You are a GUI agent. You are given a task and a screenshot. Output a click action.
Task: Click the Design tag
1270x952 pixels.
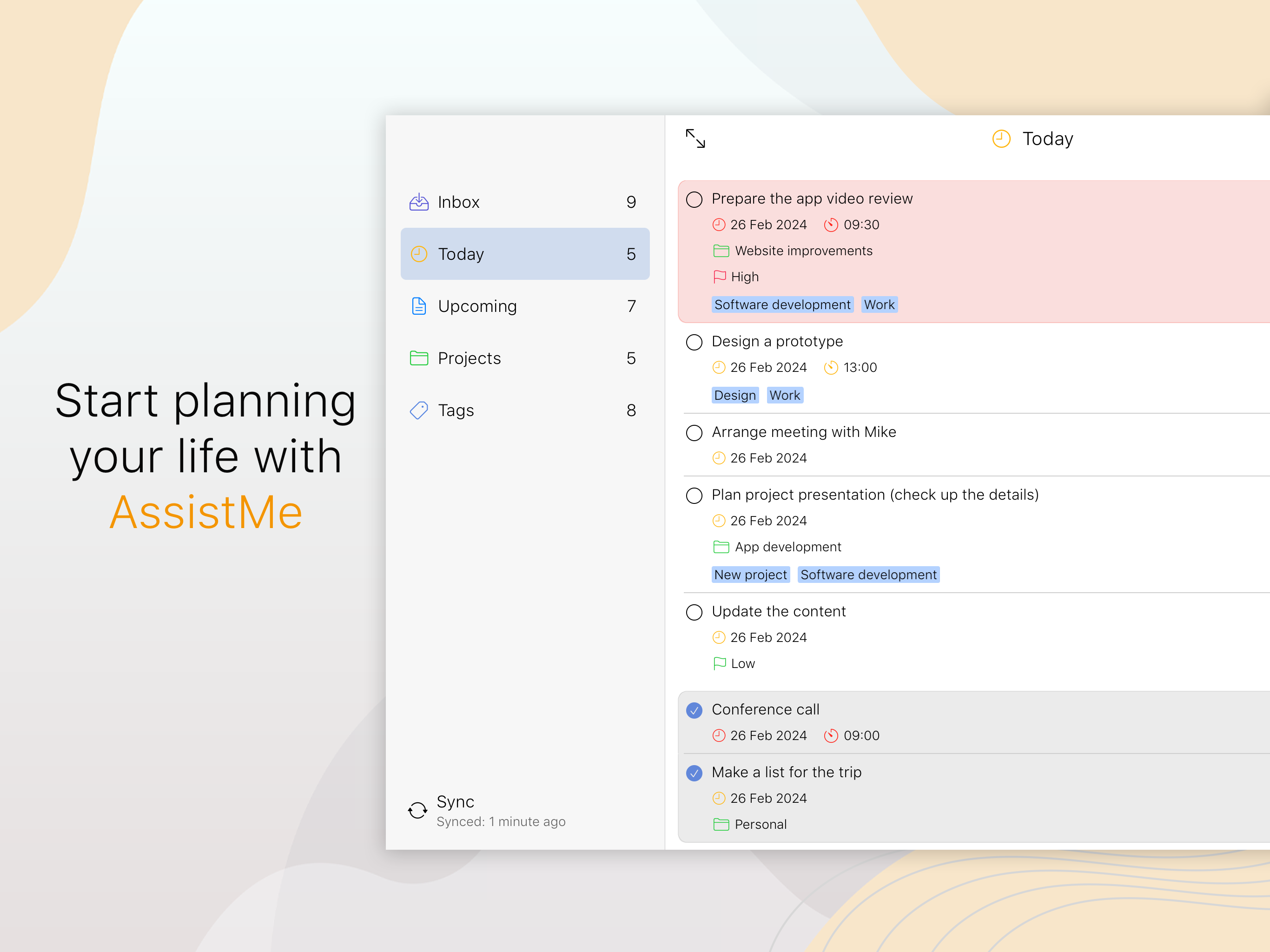click(x=735, y=395)
